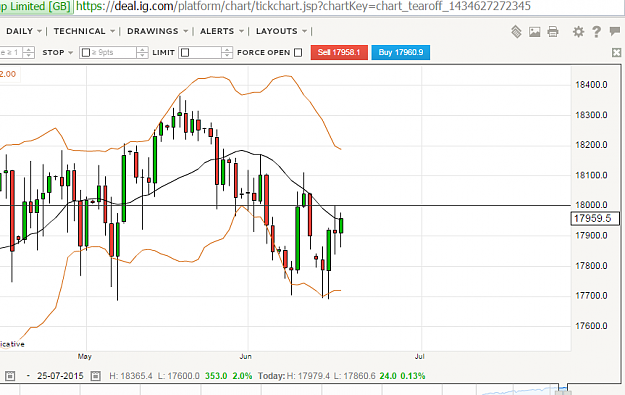The width and height of the screenshot is (625, 395).
Task: Open the LAYOUTS menu
Action: coord(281,31)
